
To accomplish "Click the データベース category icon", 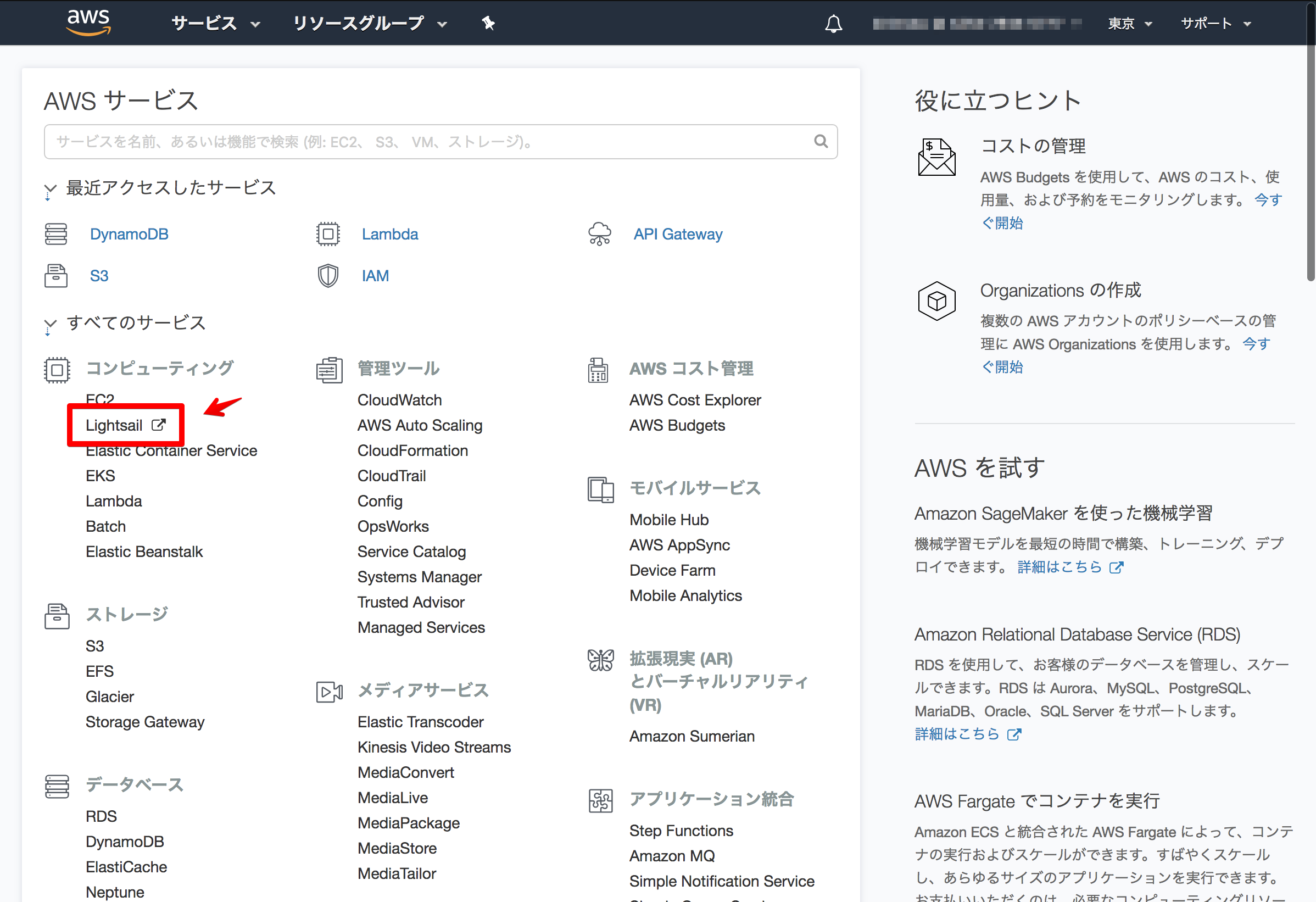I will point(57,787).
